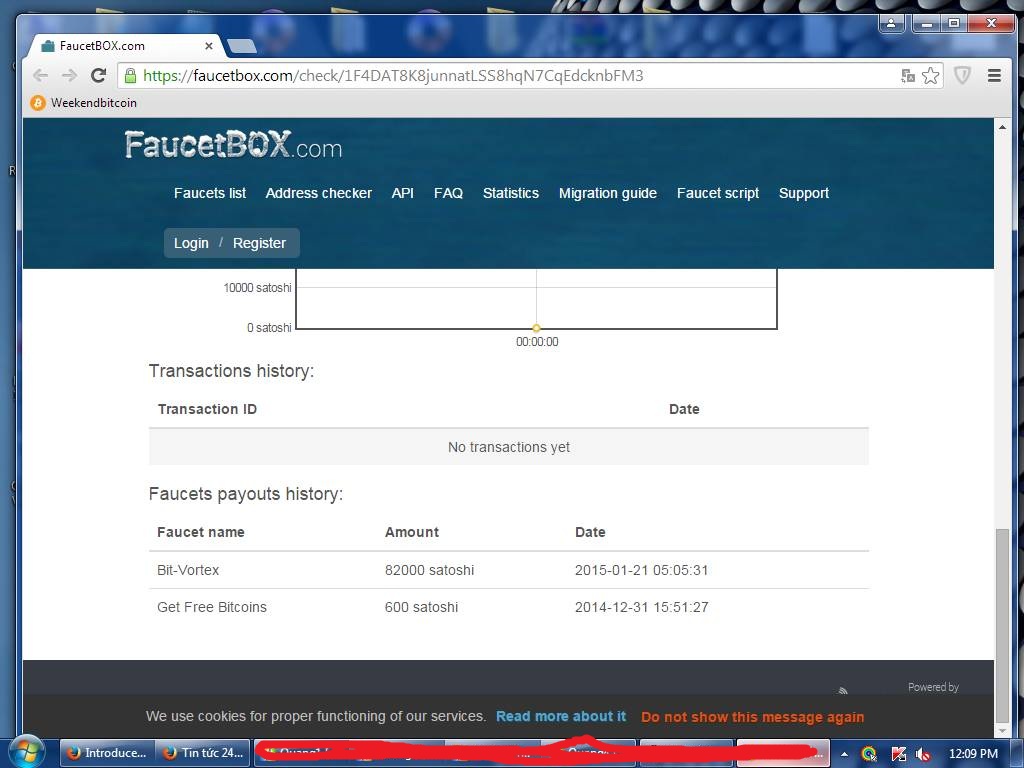The width and height of the screenshot is (1024, 768).
Task: Click the yellow data point on chart
Action: 536,328
